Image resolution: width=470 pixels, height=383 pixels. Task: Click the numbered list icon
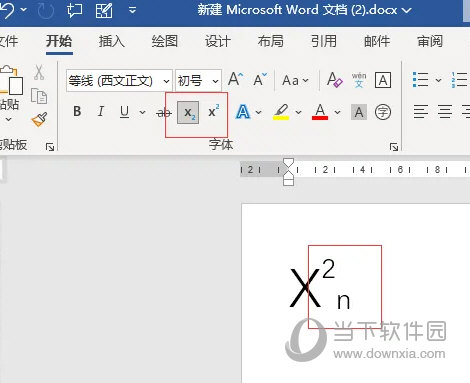(x=459, y=80)
